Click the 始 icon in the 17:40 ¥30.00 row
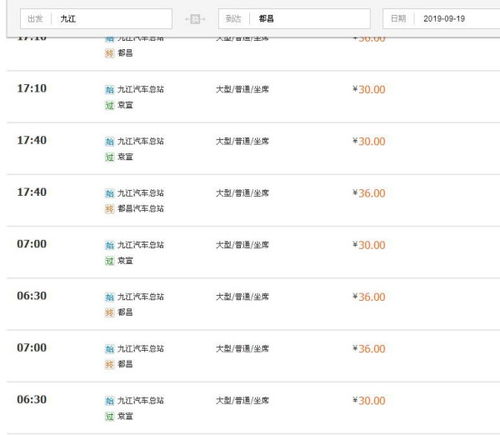Screen dimensions: 500x435 109,142
